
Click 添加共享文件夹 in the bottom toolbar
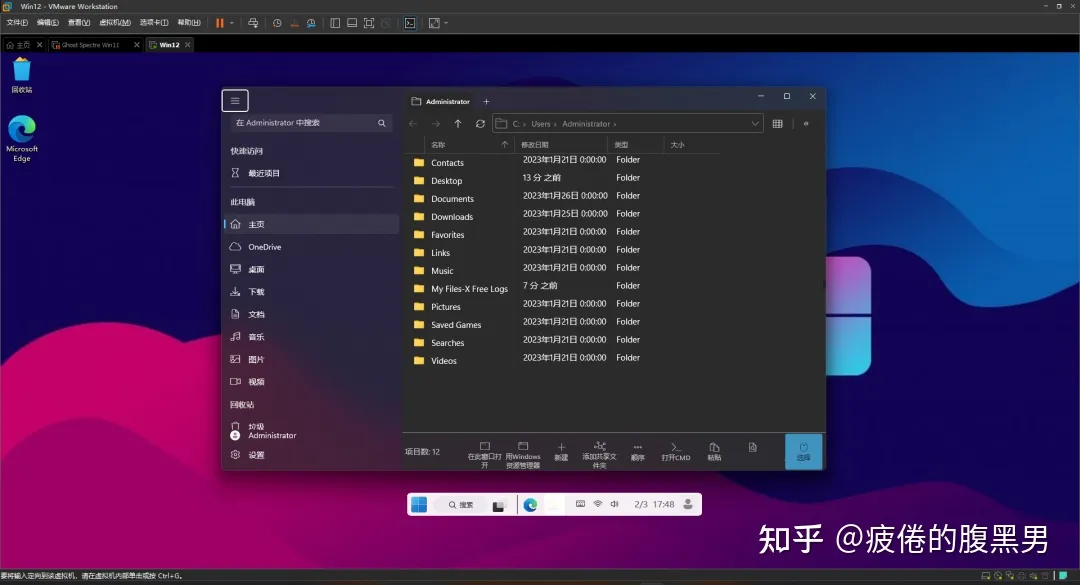599,455
